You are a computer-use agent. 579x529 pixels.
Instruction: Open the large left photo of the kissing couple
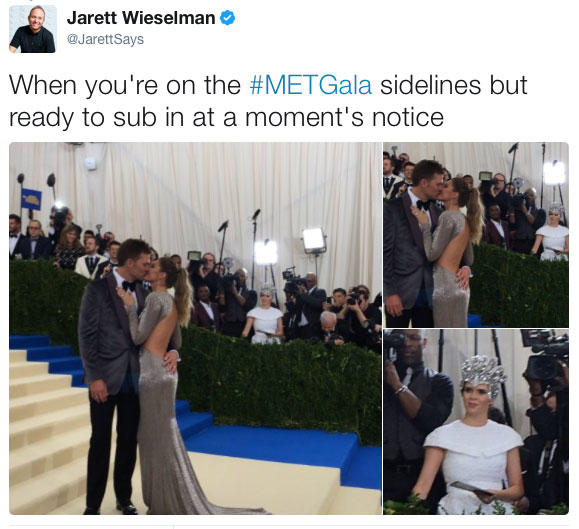[x=195, y=328]
